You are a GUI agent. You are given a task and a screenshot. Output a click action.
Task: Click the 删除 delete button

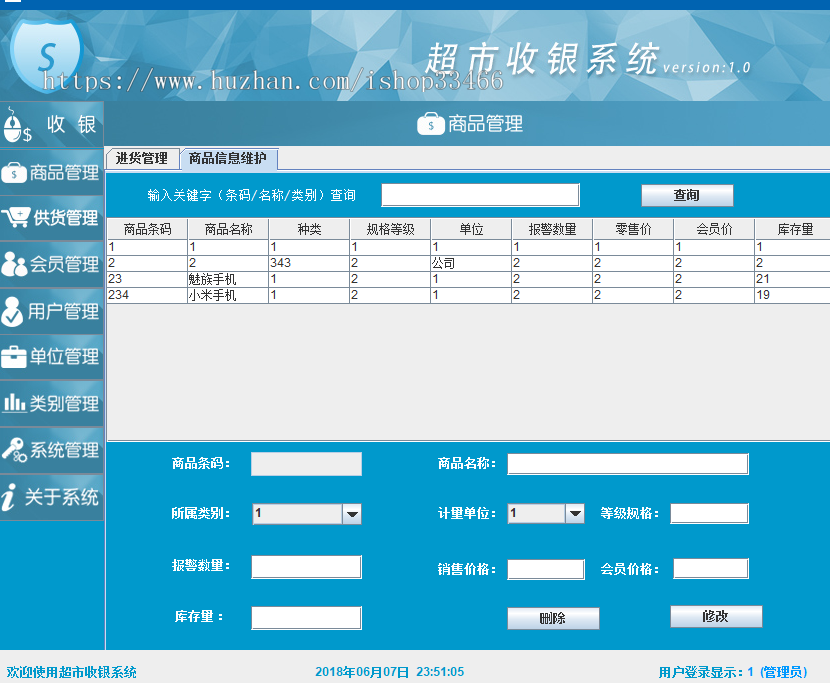(552, 618)
